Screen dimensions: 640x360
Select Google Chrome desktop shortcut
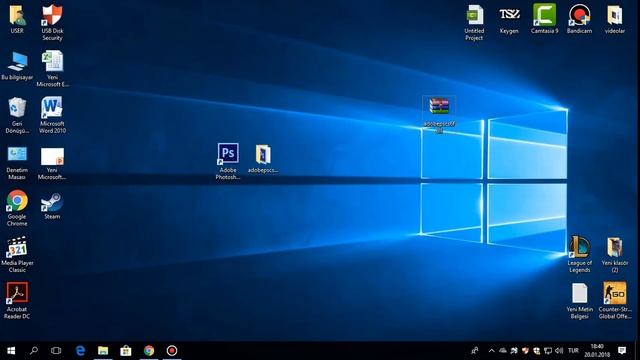17,208
